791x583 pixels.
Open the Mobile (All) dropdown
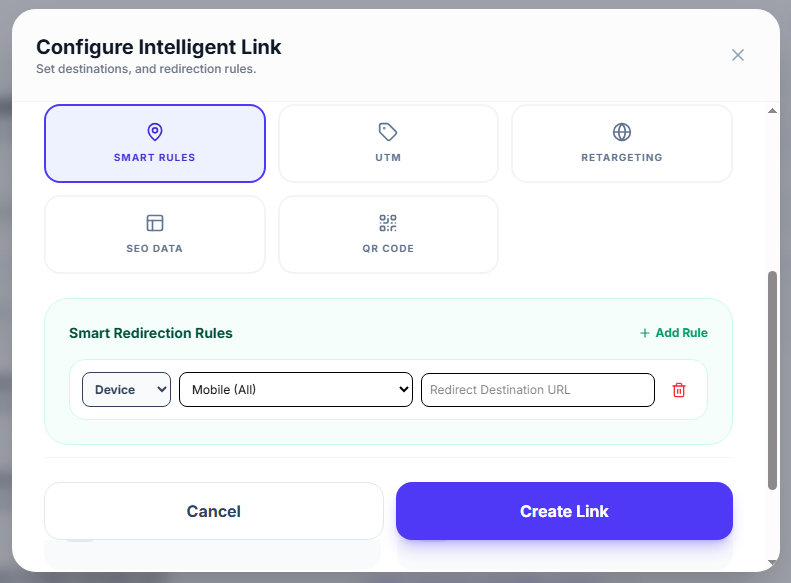pos(296,389)
